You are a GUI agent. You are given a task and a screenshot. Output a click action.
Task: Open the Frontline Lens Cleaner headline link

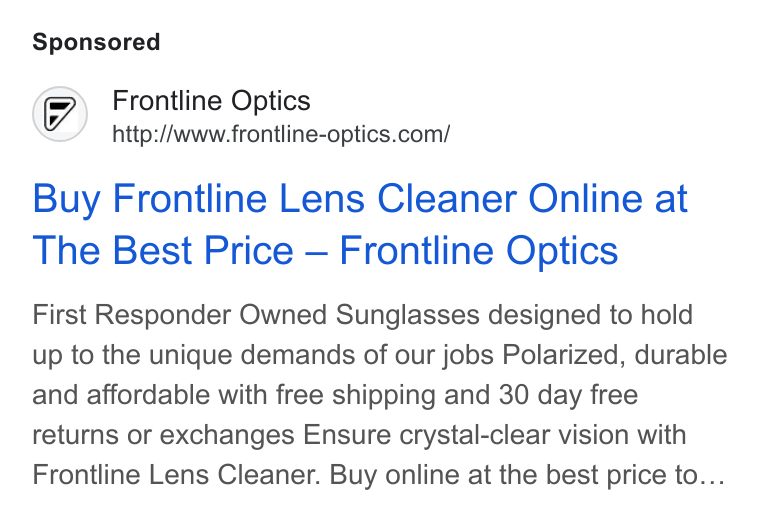360,224
